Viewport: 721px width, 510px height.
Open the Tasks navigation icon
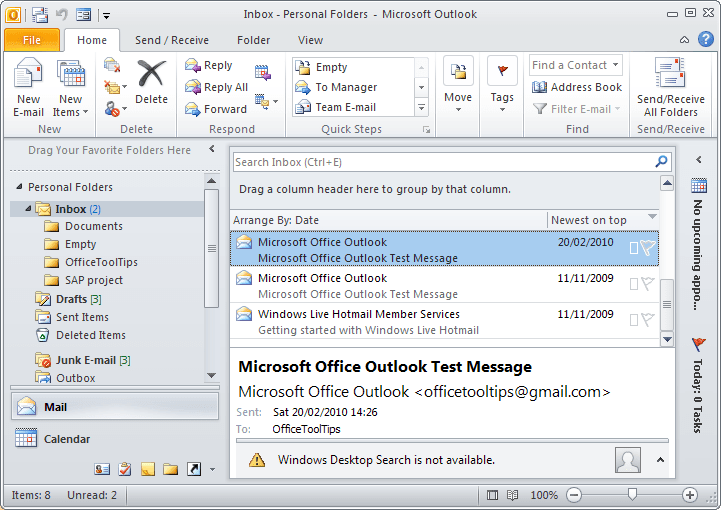(x=125, y=469)
